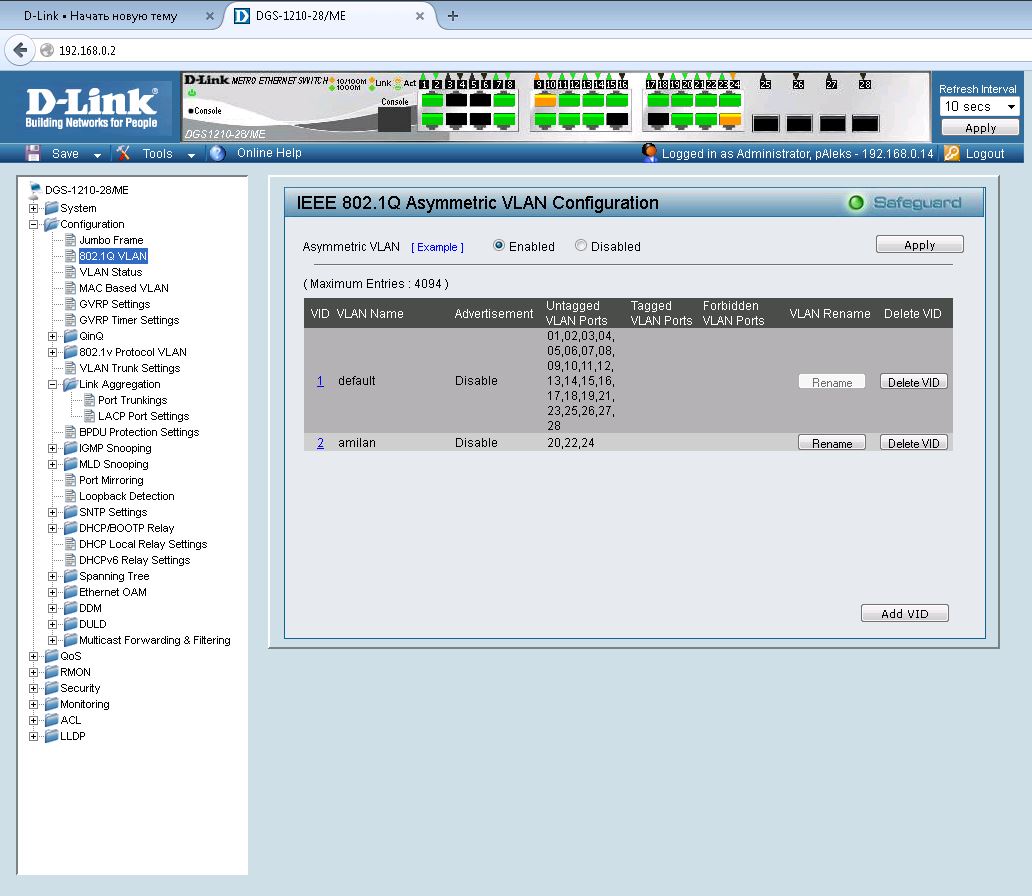The image size is (1032, 896).
Task: Click the D-Link logo
Action: pyautogui.click(x=91, y=107)
